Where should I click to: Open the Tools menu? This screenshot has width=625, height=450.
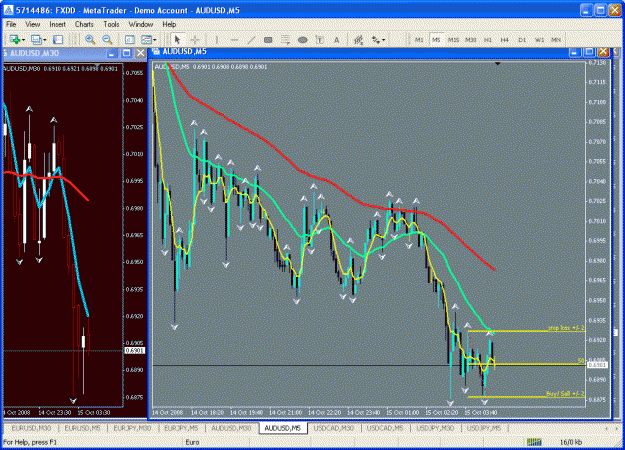tap(111, 24)
